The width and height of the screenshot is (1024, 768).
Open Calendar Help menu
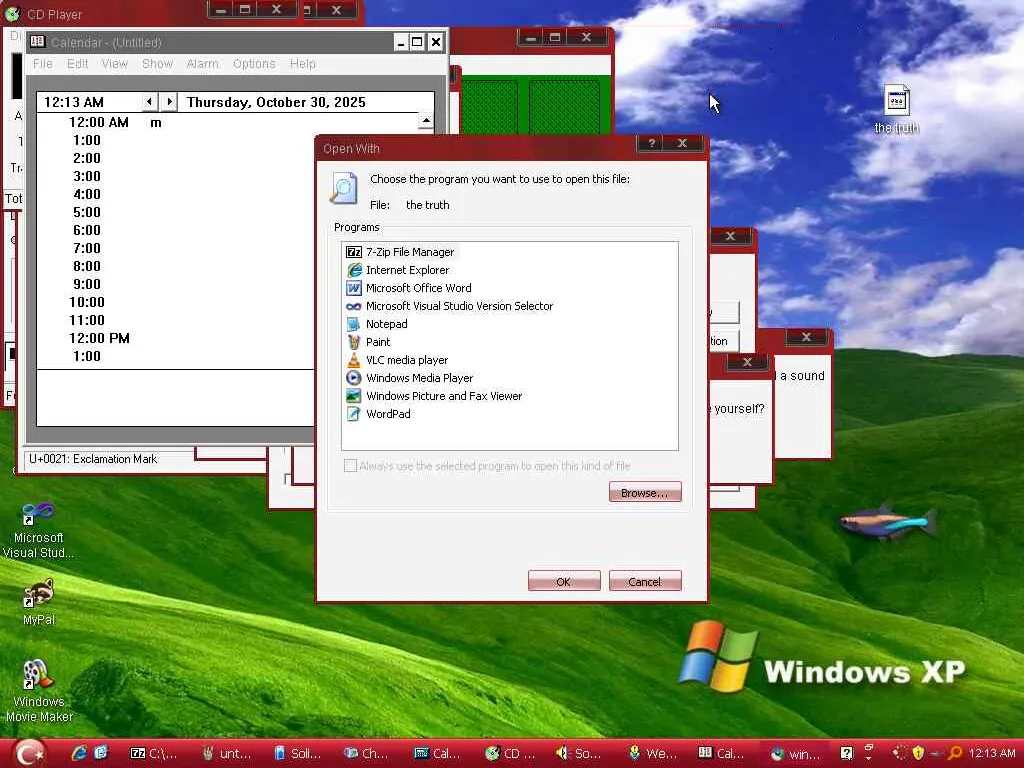click(x=302, y=63)
